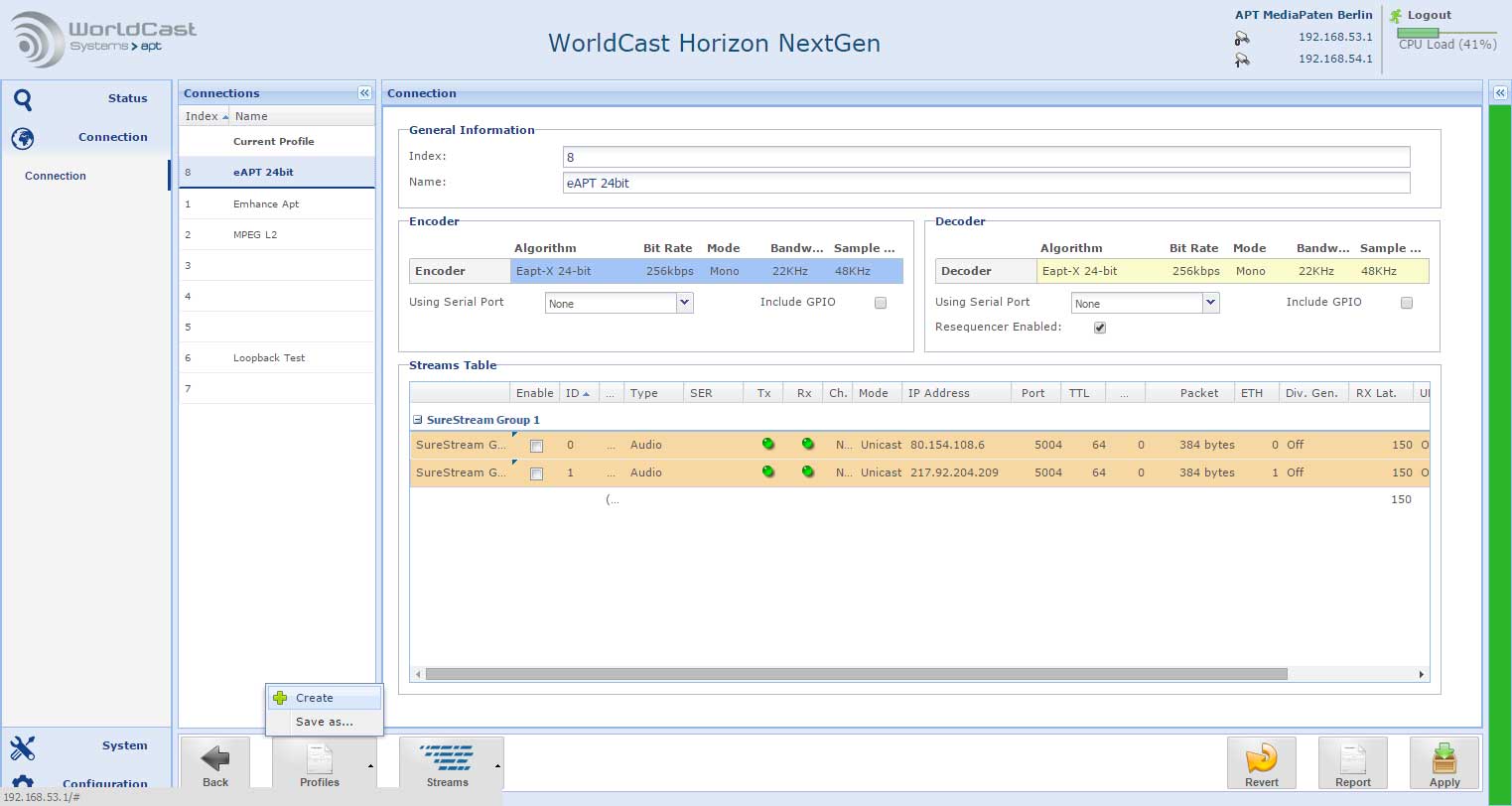
Task: Select Create from the popup menu
Action: click(324, 698)
